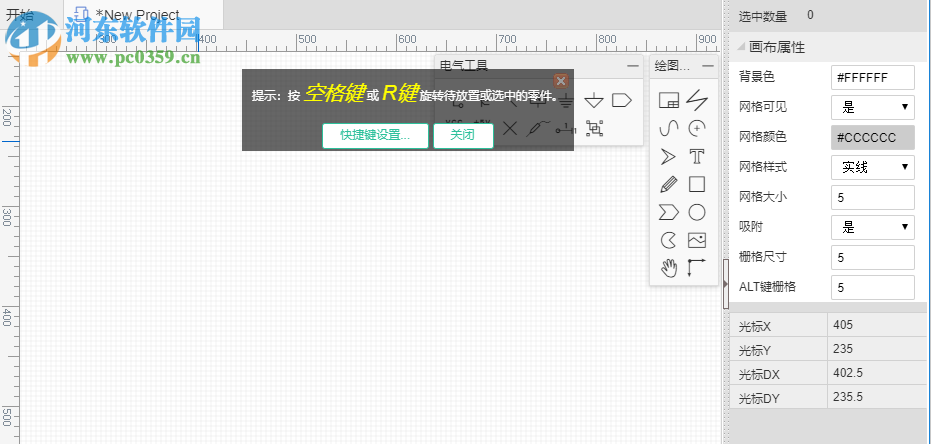Screen dimensions: 931x444
Task: Select the arc tool with plus sign
Action: point(696,128)
